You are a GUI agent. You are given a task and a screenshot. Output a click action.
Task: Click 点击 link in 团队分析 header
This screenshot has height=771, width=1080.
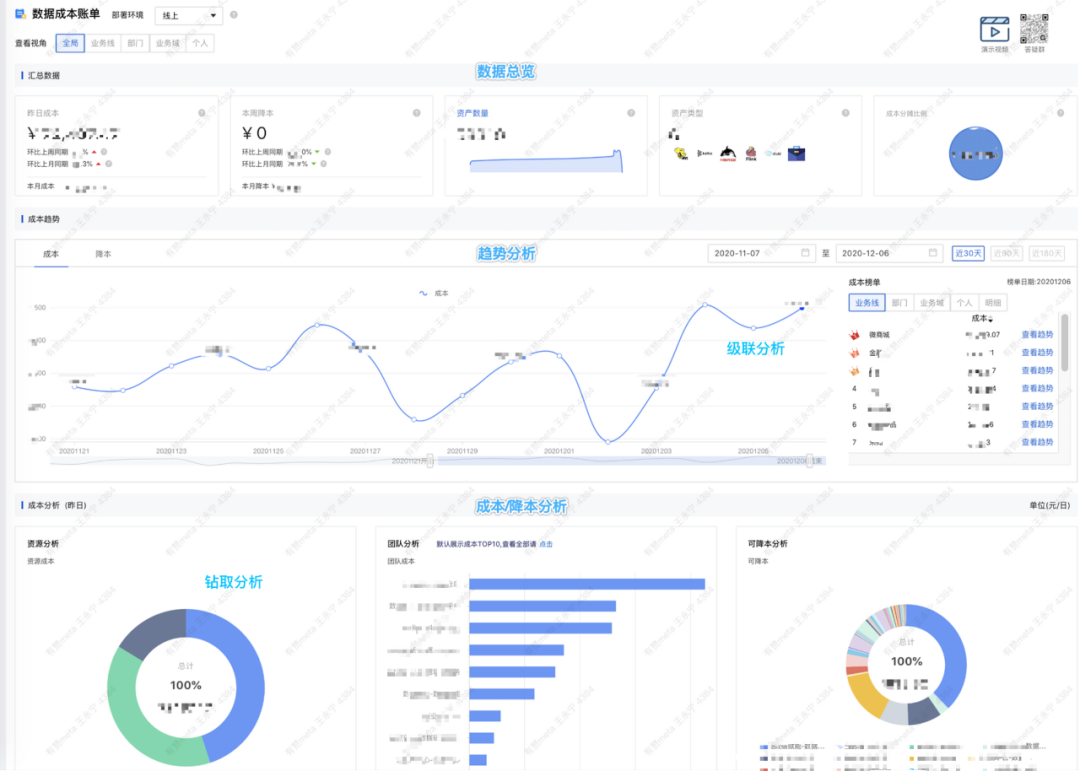(546, 544)
